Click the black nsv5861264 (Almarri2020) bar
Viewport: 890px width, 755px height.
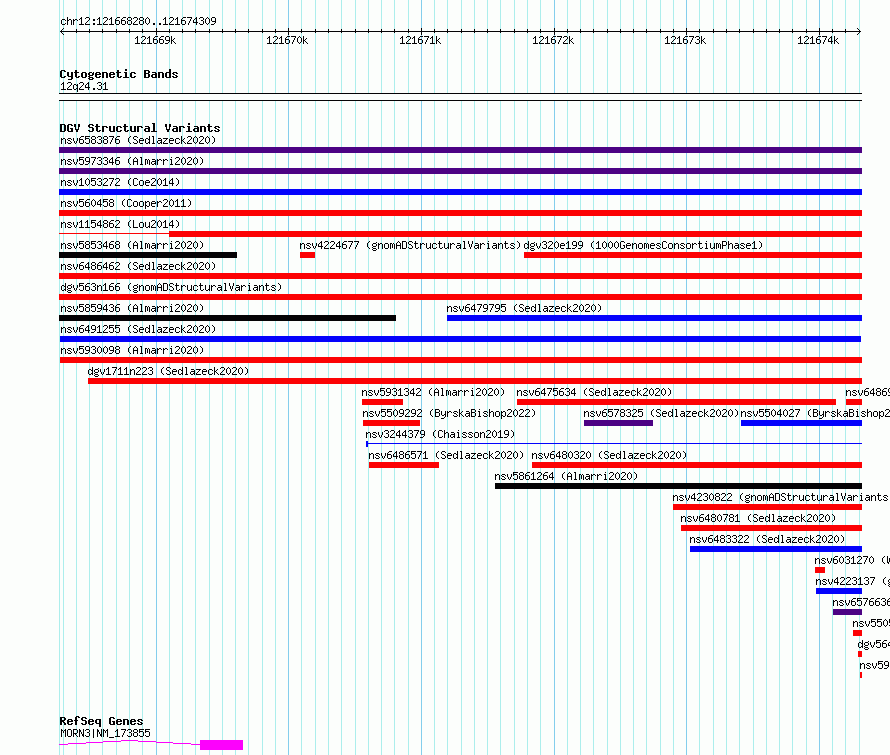(x=678, y=486)
